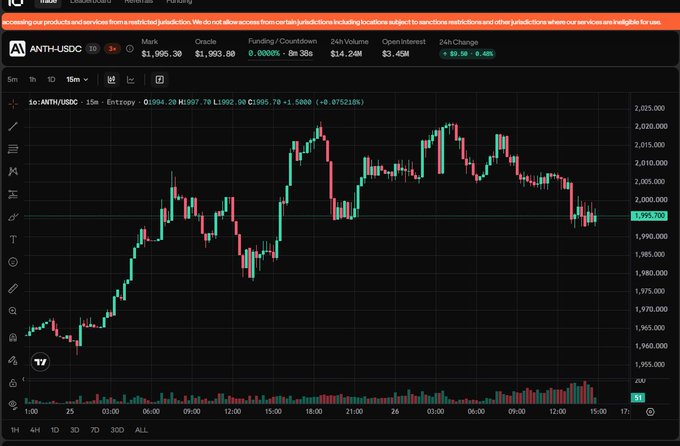Switch chart interval to 1h
Image resolution: width=680 pixels, height=446 pixels.
pyautogui.click(x=33, y=79)
